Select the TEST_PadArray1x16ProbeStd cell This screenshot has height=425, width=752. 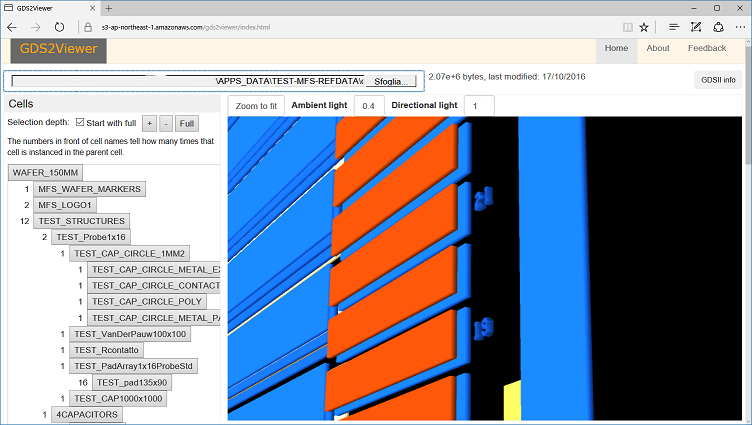[x=133, y=366]
